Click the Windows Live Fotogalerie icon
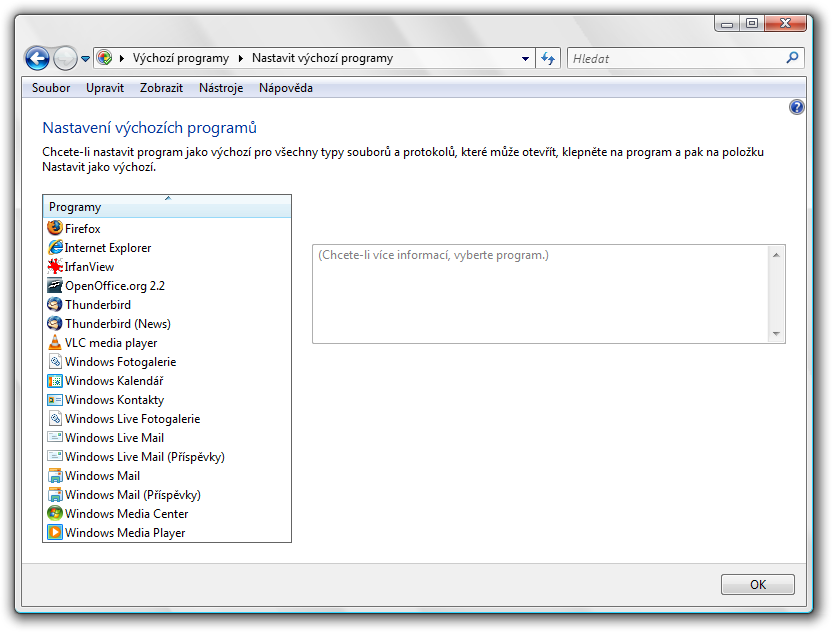The height and width of the screenshot is (632, 832). [55, 419]
